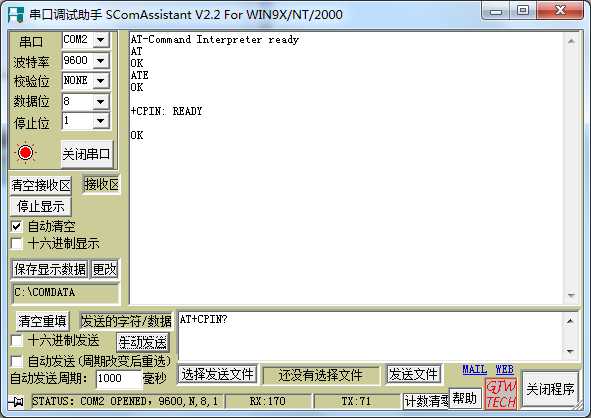Image resolution: width=591 pixels, height=418 pixels.
Task: Click the ATE line in receive area
Action: [x=139, y=75]
